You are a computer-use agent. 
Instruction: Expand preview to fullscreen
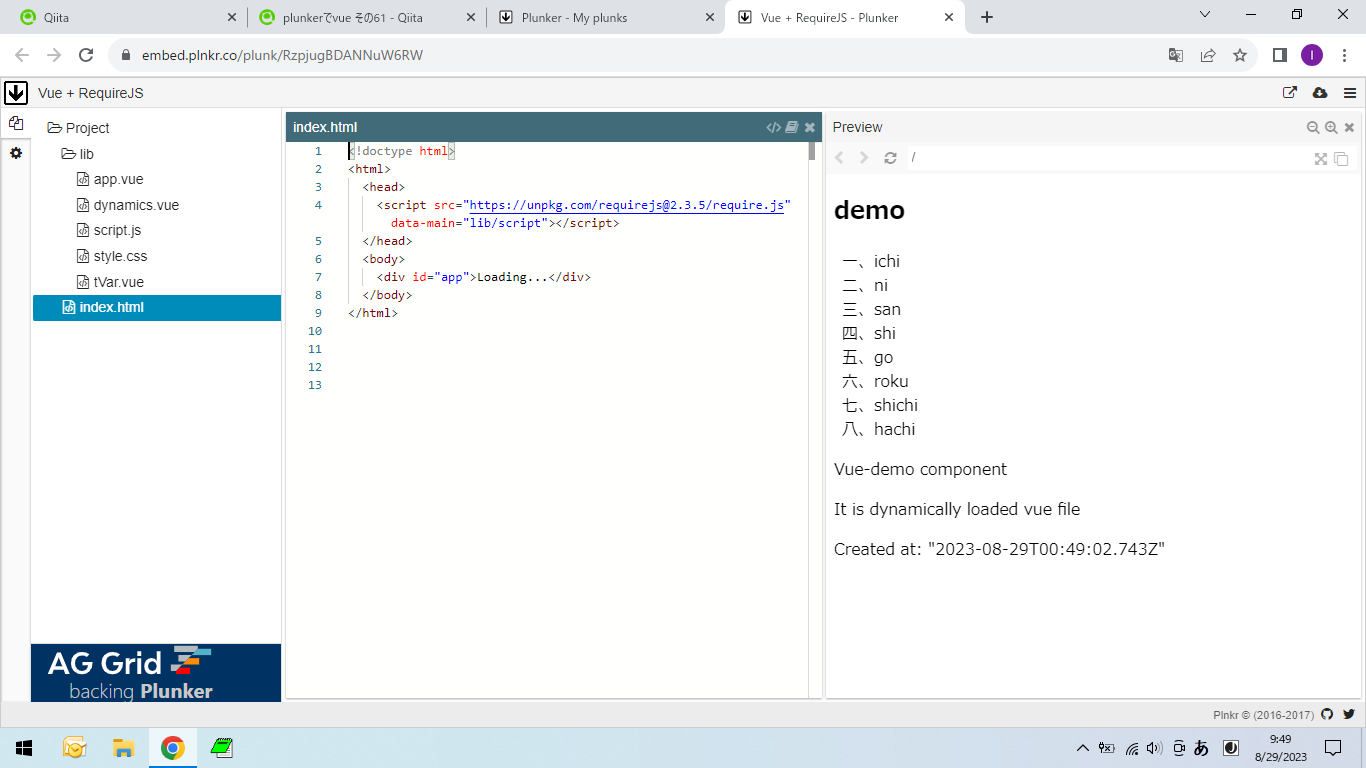click(x=1321, y=159)
